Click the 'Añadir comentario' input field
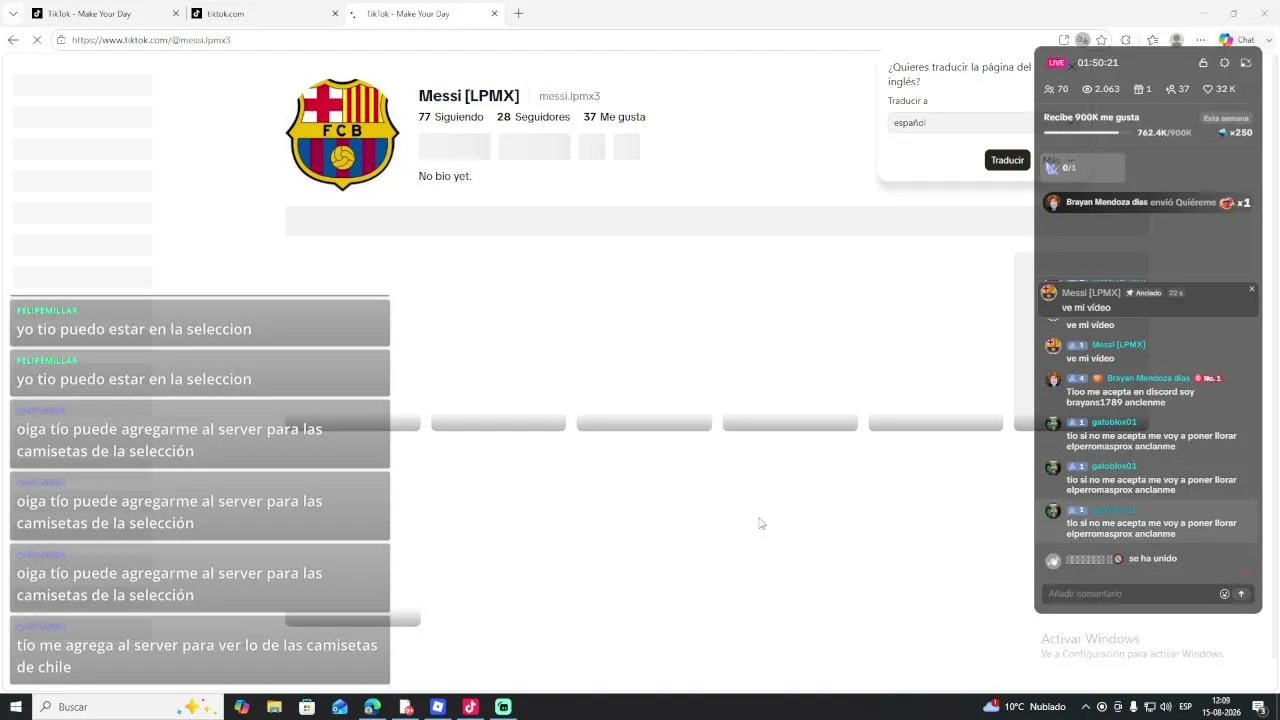This screenshot has height=720, width=1280. click(1130, 594)
